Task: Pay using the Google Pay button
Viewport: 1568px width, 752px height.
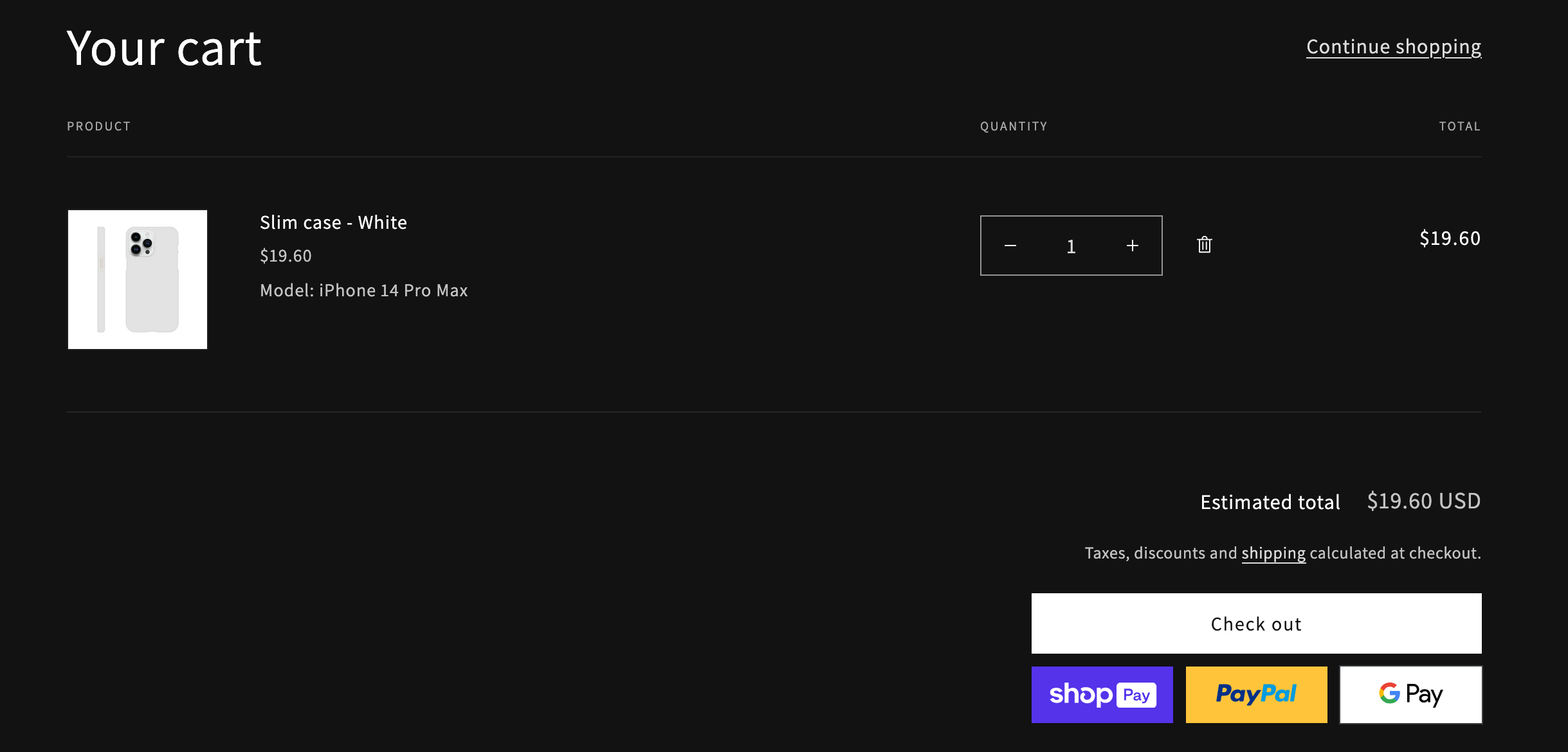Action: (x=1410, y=695)
